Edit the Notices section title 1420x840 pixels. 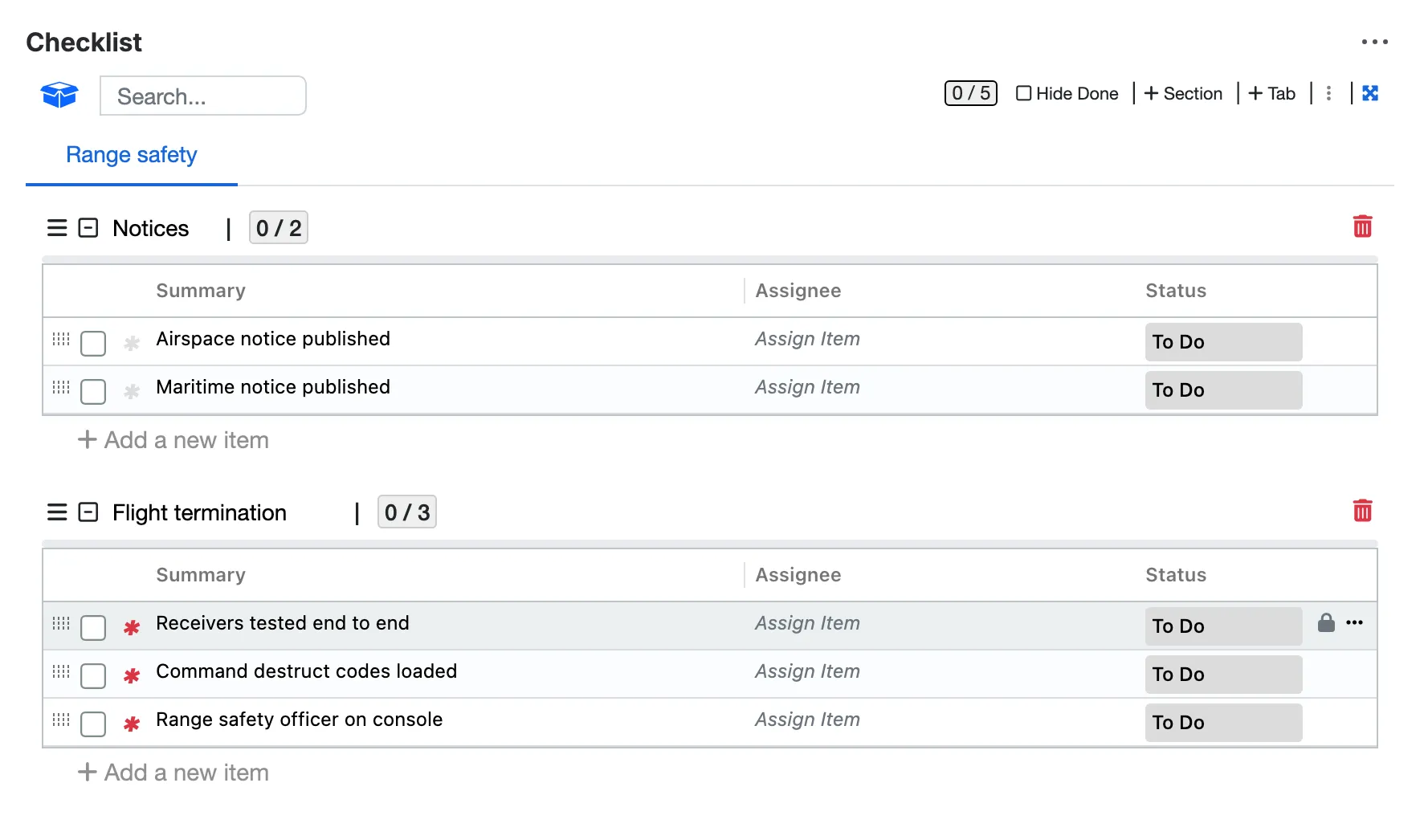(x=151, y=228)
